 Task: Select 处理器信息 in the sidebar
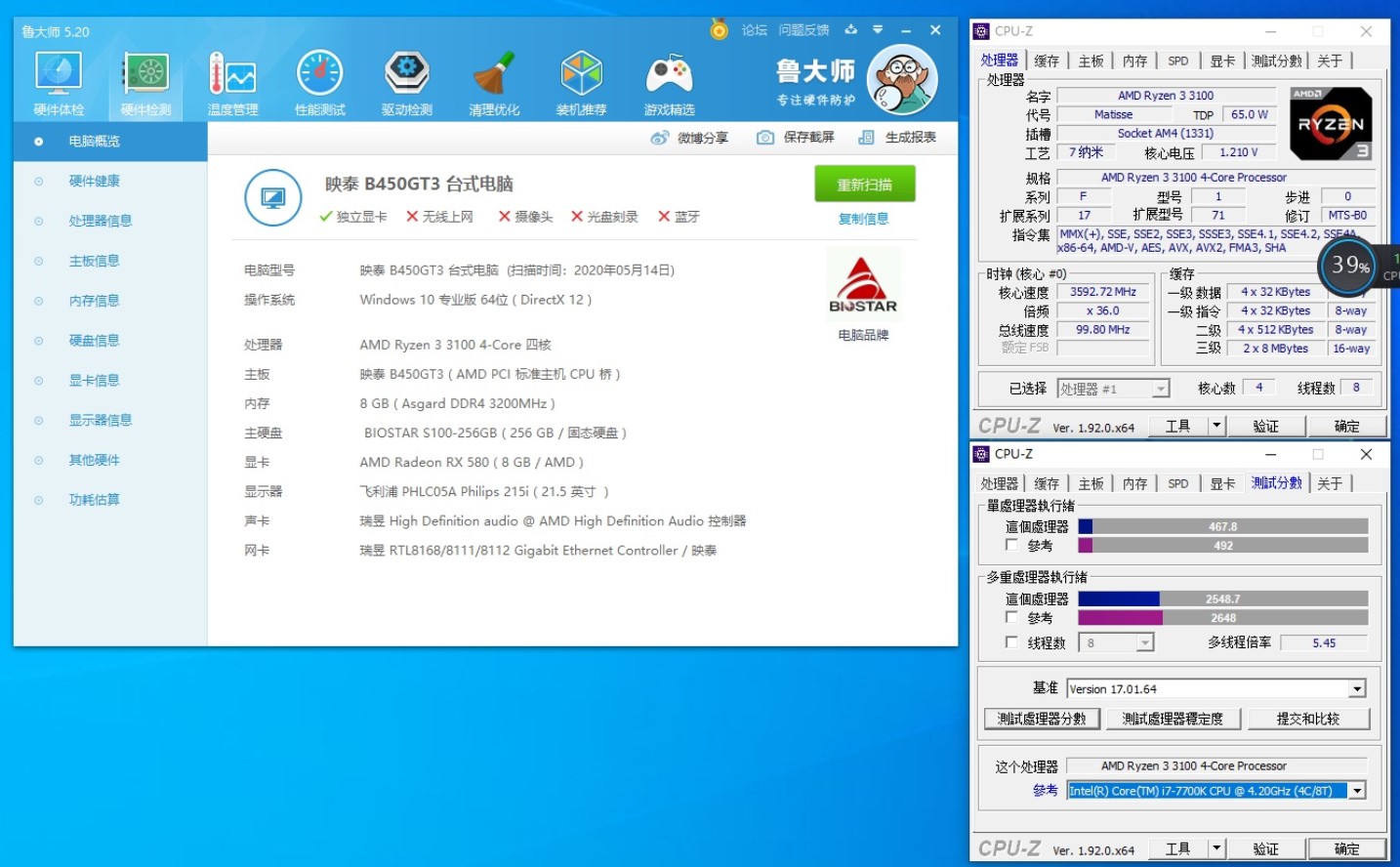(110, 221)
